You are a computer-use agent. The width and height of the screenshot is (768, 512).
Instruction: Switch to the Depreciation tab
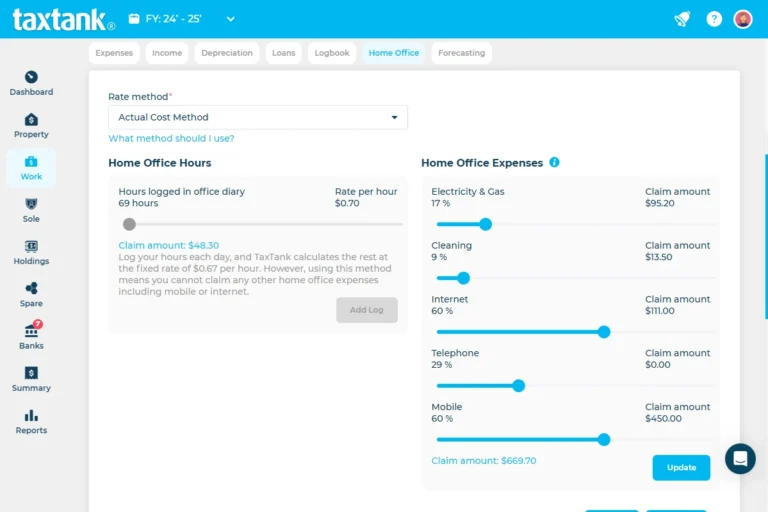(227, 53)
